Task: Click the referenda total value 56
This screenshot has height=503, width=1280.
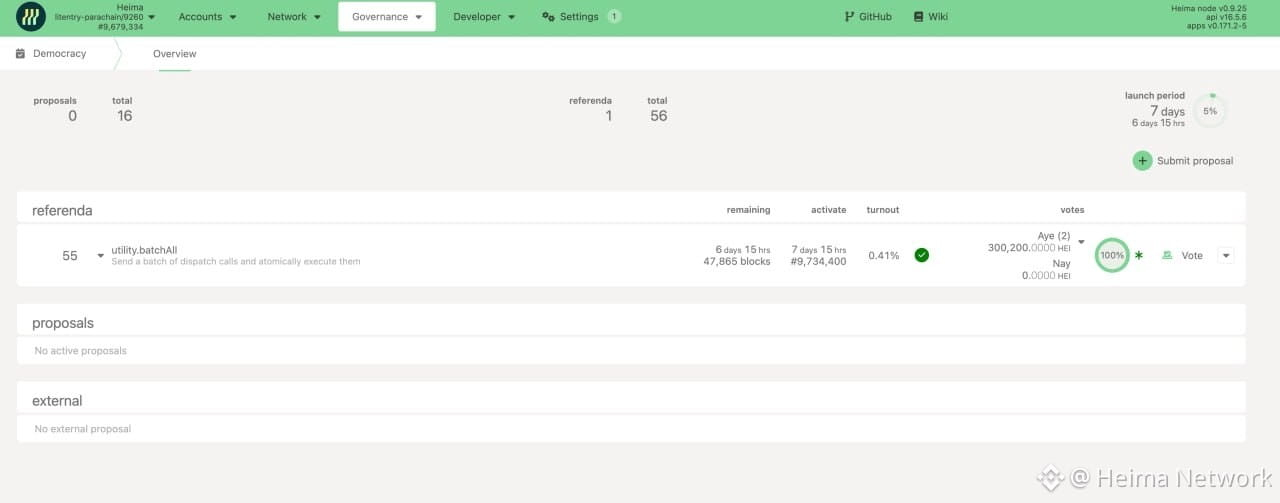Action: 658,116
